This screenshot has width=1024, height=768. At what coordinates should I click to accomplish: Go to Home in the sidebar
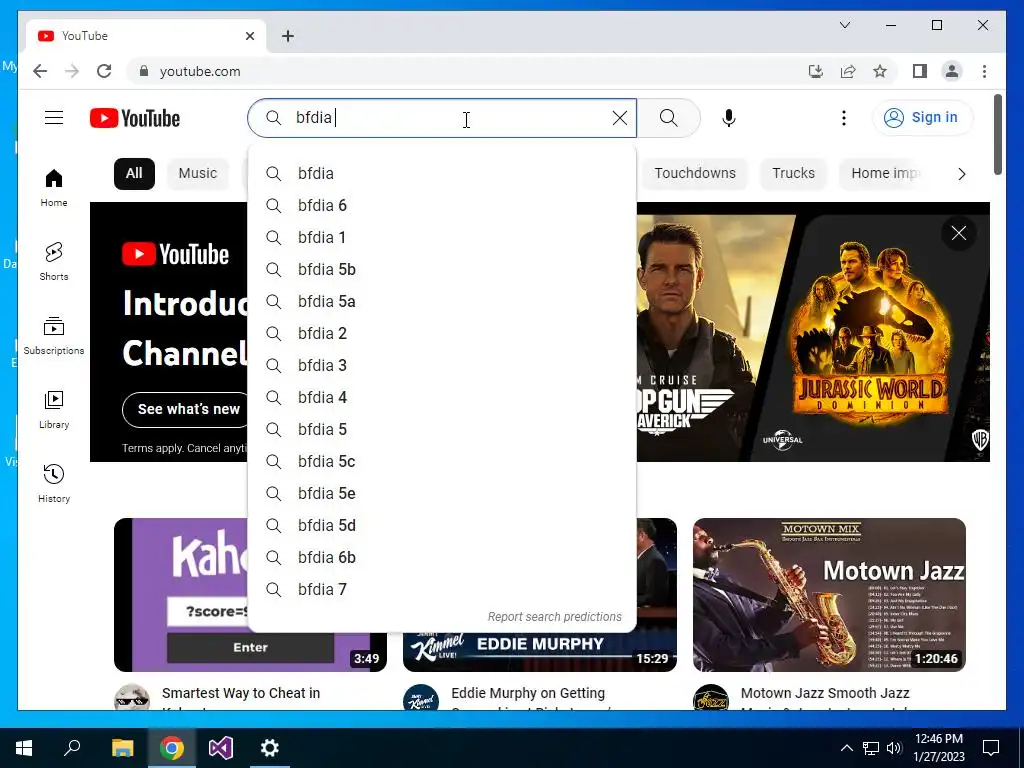tap(54, 187)
